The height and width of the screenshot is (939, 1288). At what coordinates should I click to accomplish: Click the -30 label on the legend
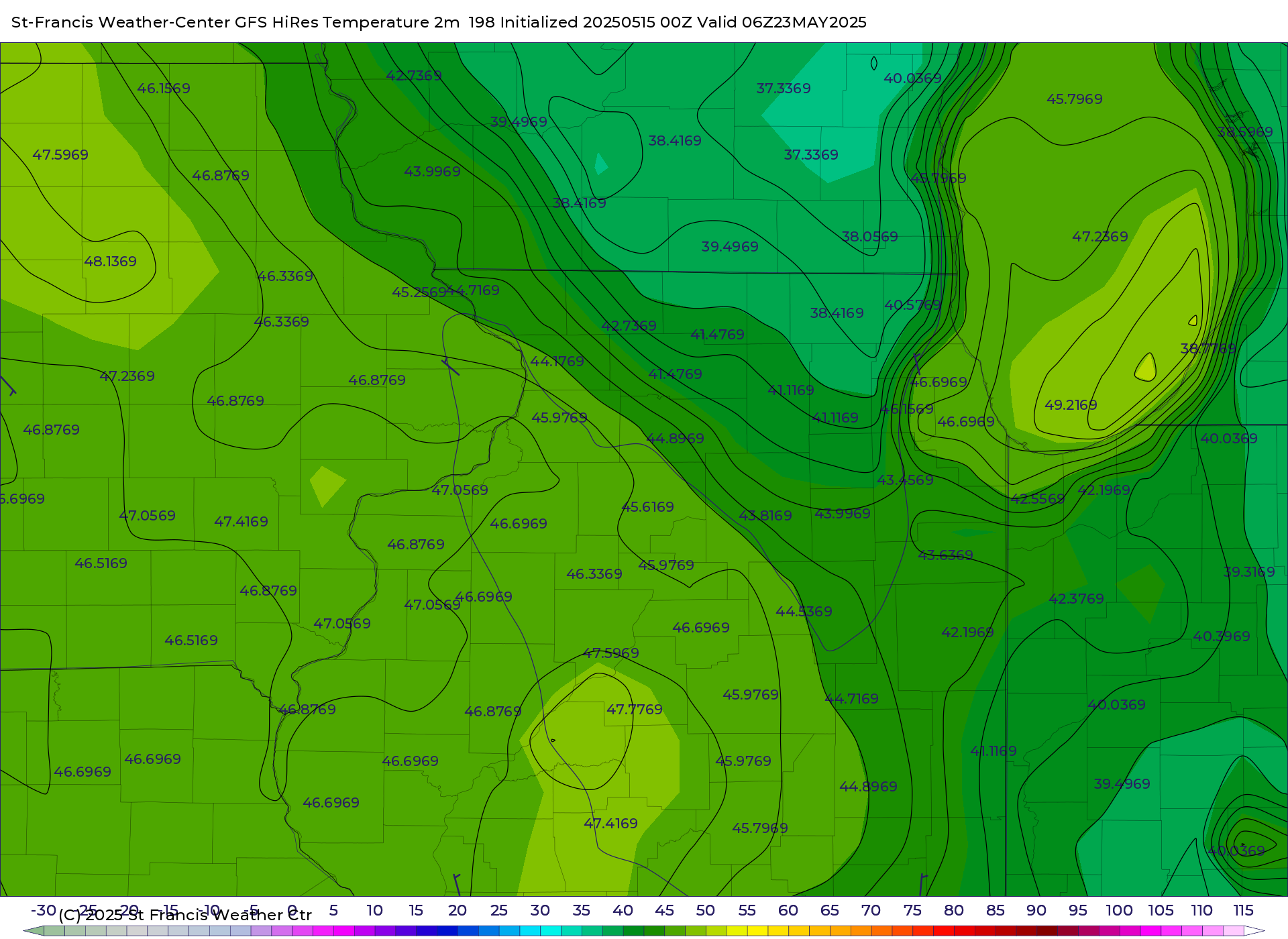[x=44, y=911]
